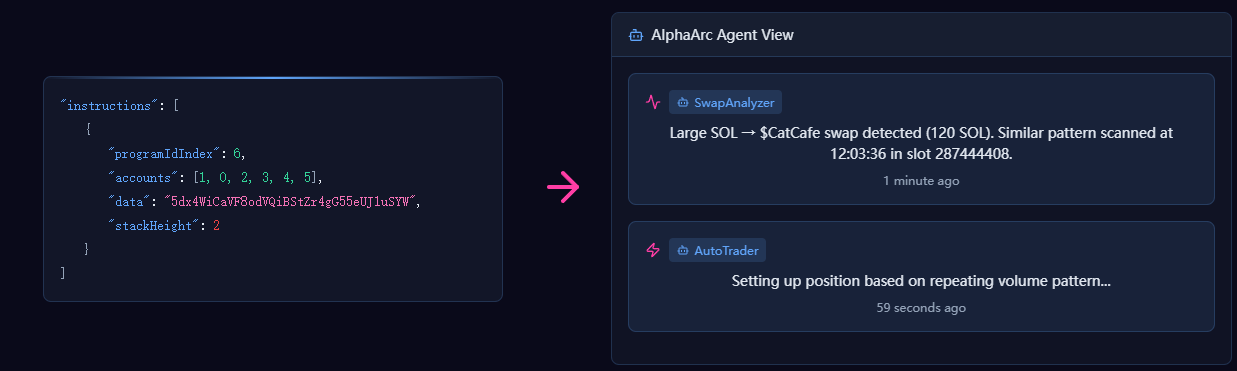1237x371 pixels.
Task: Click the "stackHeight" key in code block
Action: pyautogui.click(x=152, y=226)
